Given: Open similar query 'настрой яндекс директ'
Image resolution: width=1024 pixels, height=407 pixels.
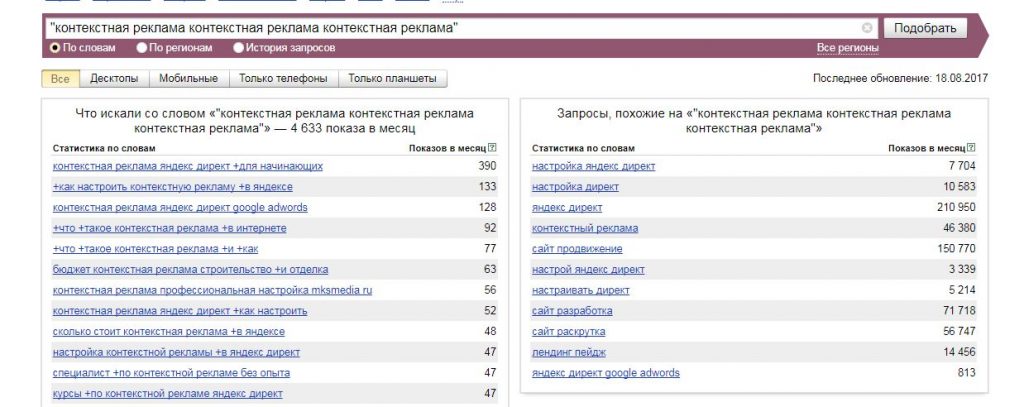Looking at the screenshot, I should (588, 270).
